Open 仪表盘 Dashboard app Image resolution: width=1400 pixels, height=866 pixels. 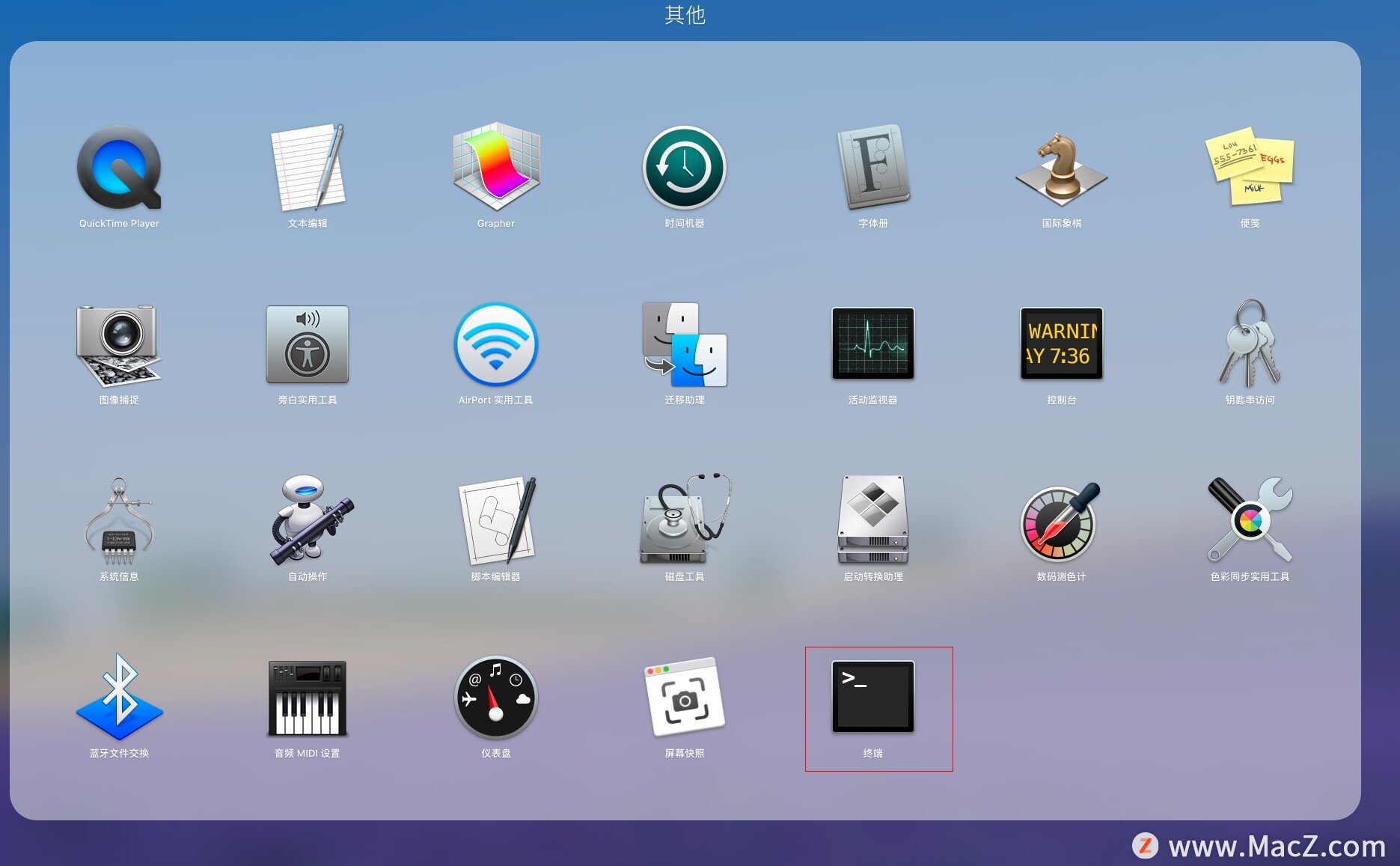coord(496,698)
